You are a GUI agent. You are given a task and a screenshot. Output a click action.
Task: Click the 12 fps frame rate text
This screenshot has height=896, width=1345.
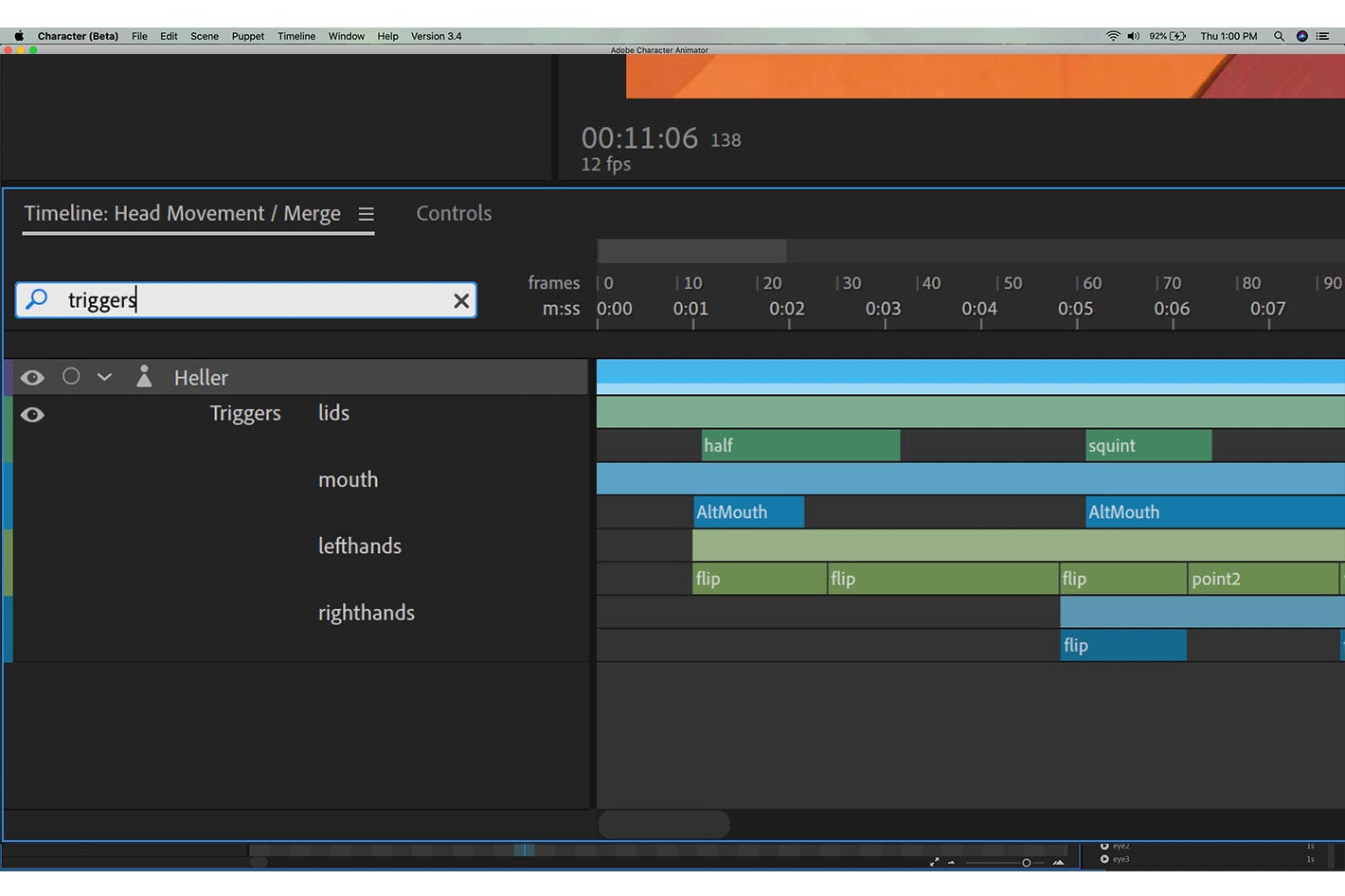click(x=606, y=164)
